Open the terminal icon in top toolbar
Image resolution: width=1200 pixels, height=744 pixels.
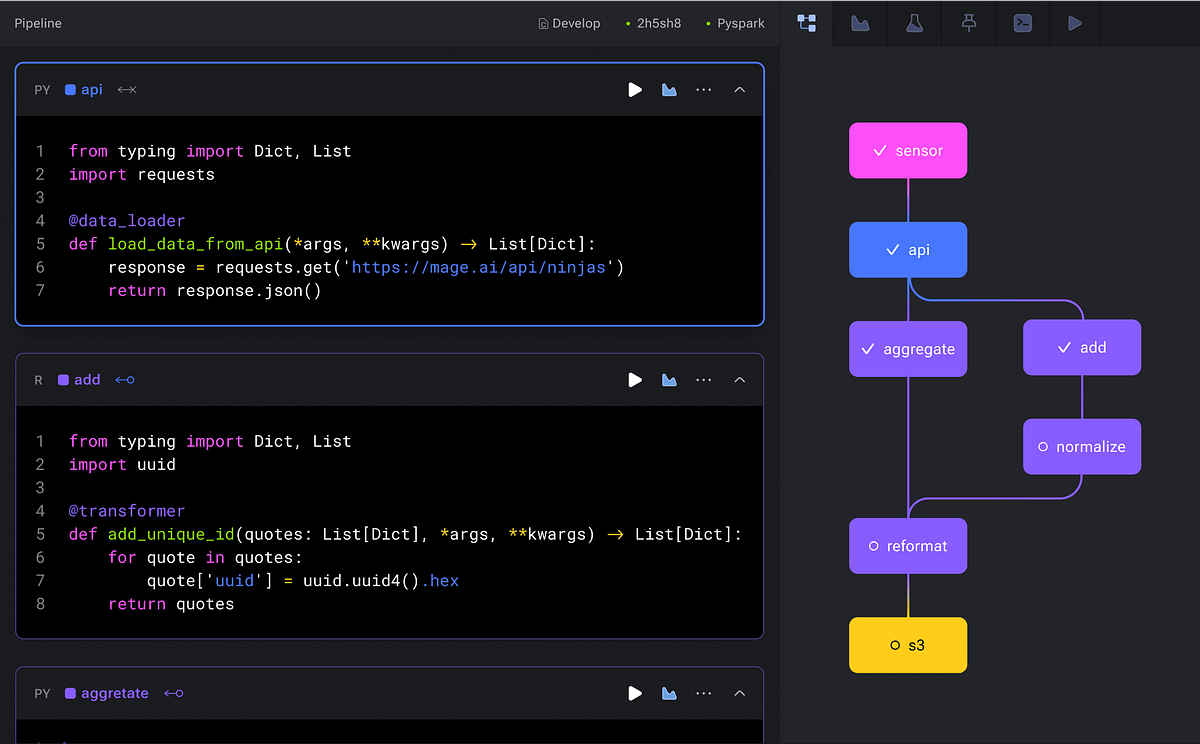1022,22
